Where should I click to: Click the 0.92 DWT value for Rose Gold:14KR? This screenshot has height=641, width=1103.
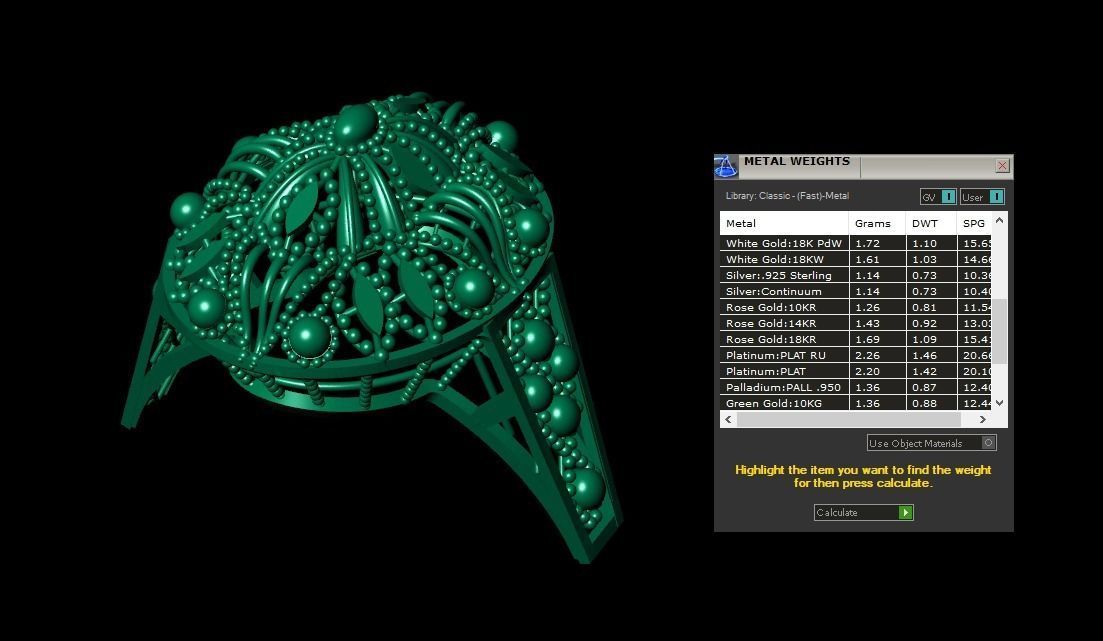(924, 324)
